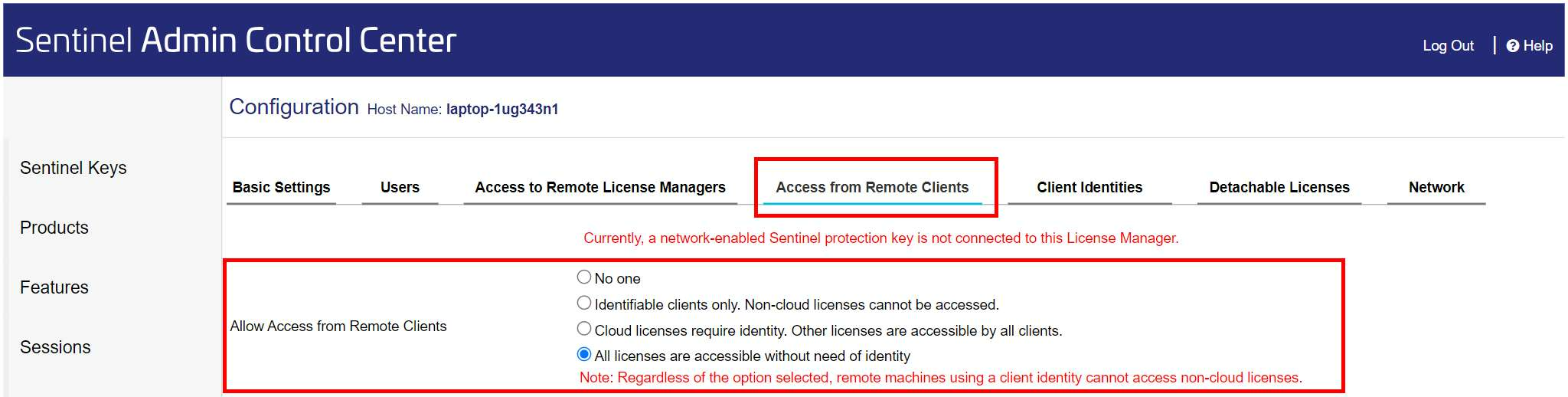Click the Help question mark icon
The width and height of the screenshot is (1568, 397).
1512,46
